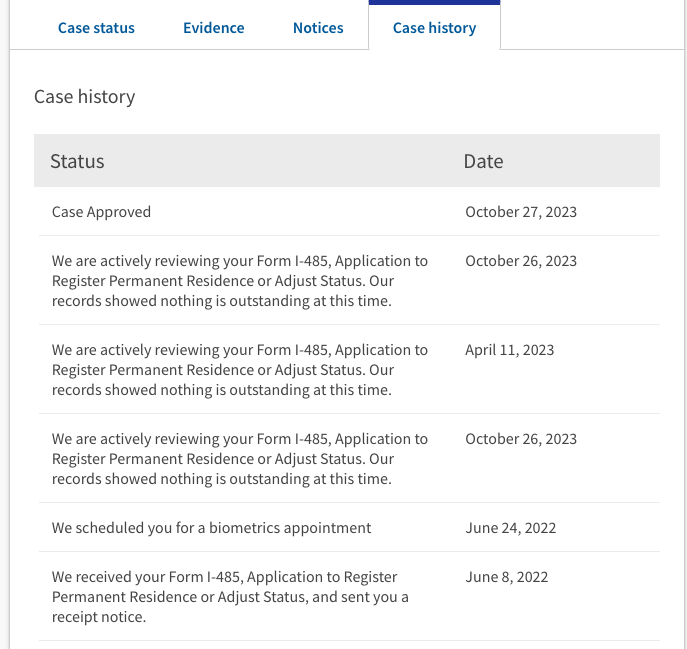Click the April 11, 2023 date

pos(510,350)
